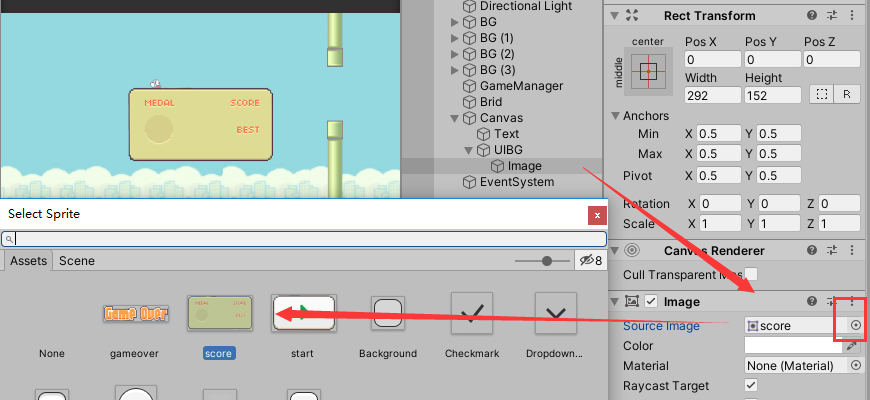Collapse the Image component

pyautogui.click(x=614, y=301)
